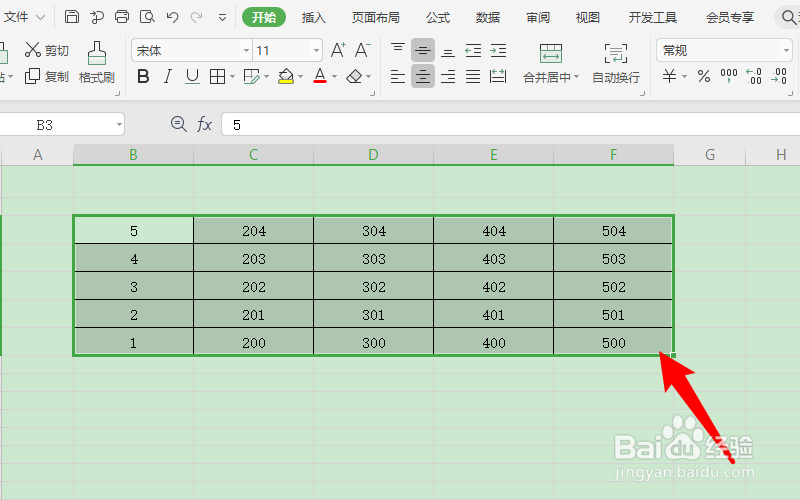Activate the 格式刷 format painter
The image size is (800, 500).
pos(97,62)
